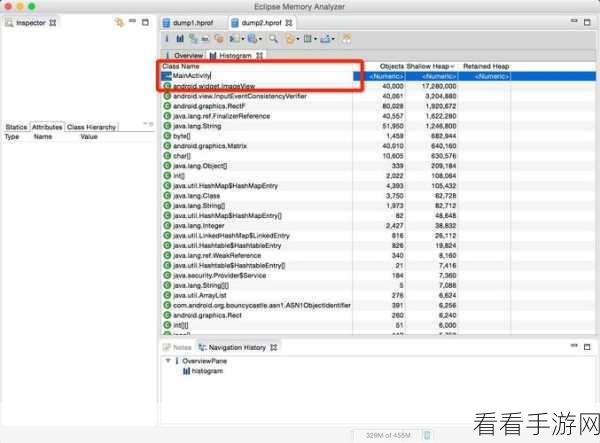The width and height of the screenshot is (600, 443).
Task: Click the shallow heap value 17,280,000
Action: [439, 86]
